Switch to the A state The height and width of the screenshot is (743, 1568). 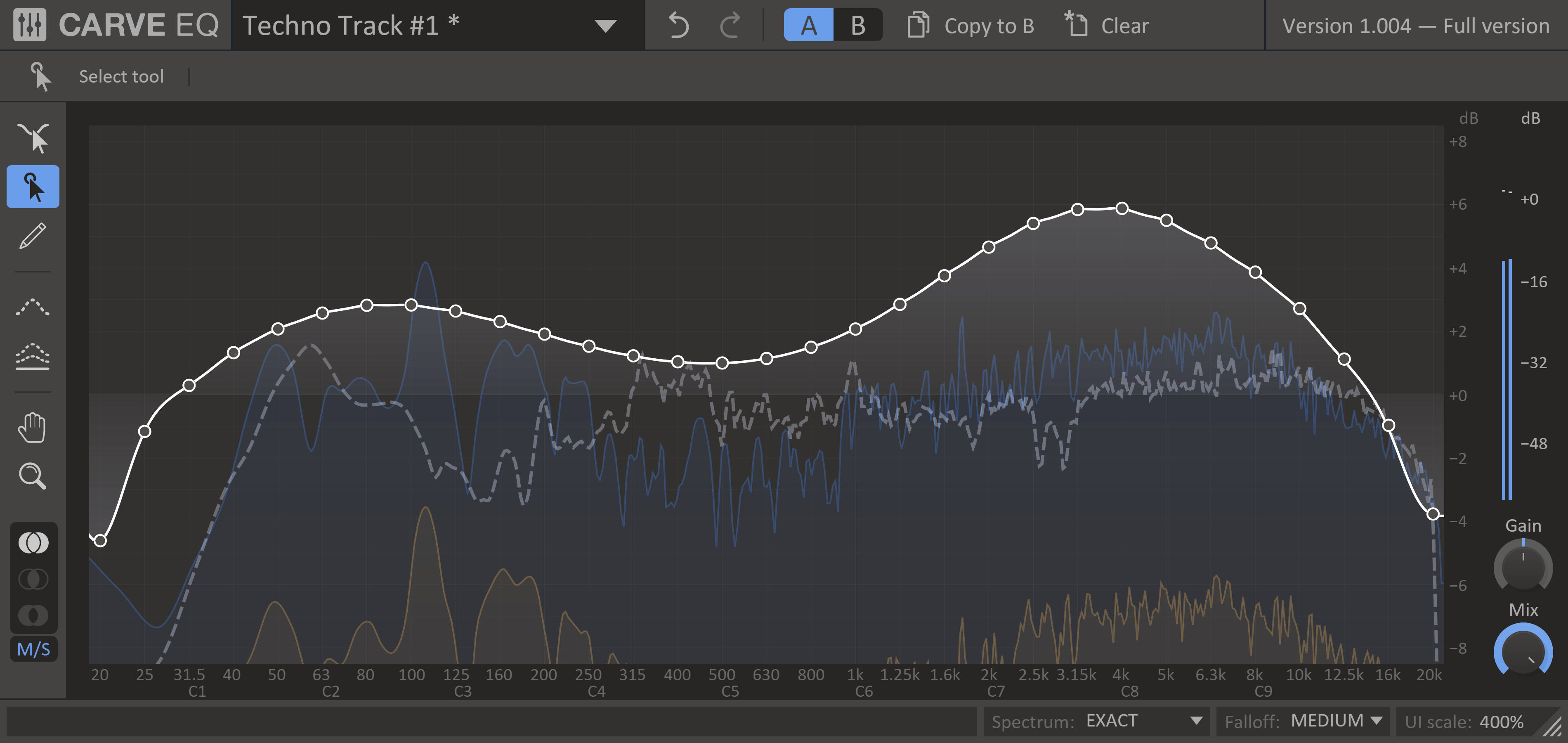click(808, 26)
